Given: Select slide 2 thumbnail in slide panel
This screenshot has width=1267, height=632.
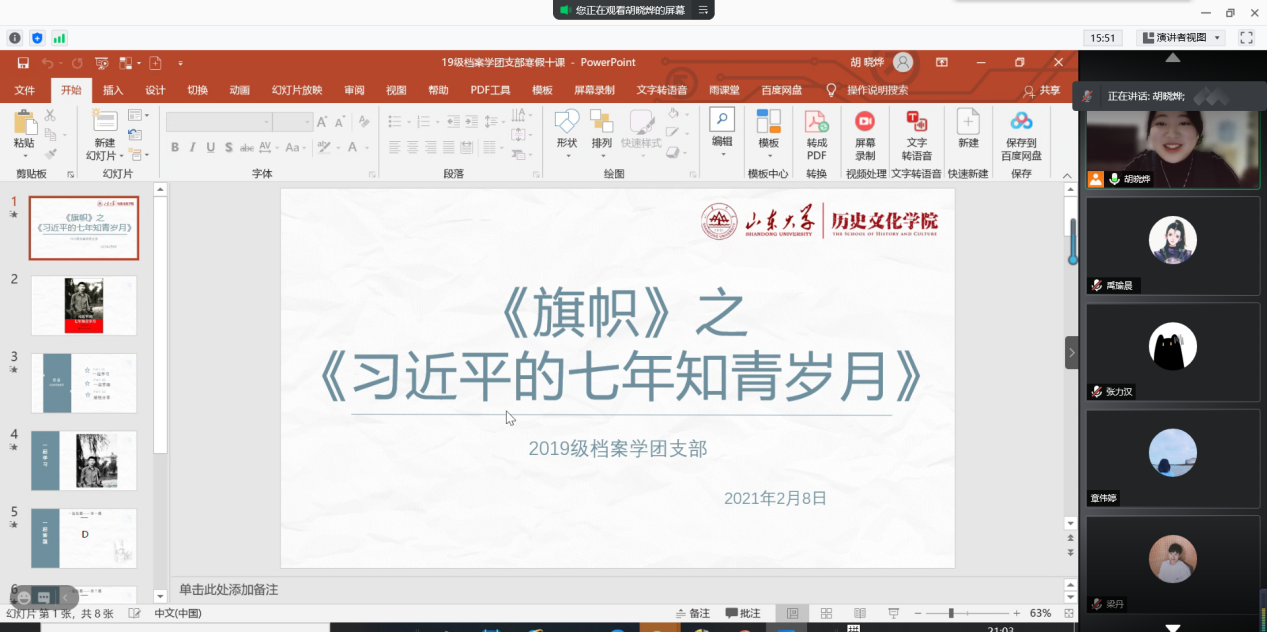Looking at the screenshot, I should pos(84,305).
